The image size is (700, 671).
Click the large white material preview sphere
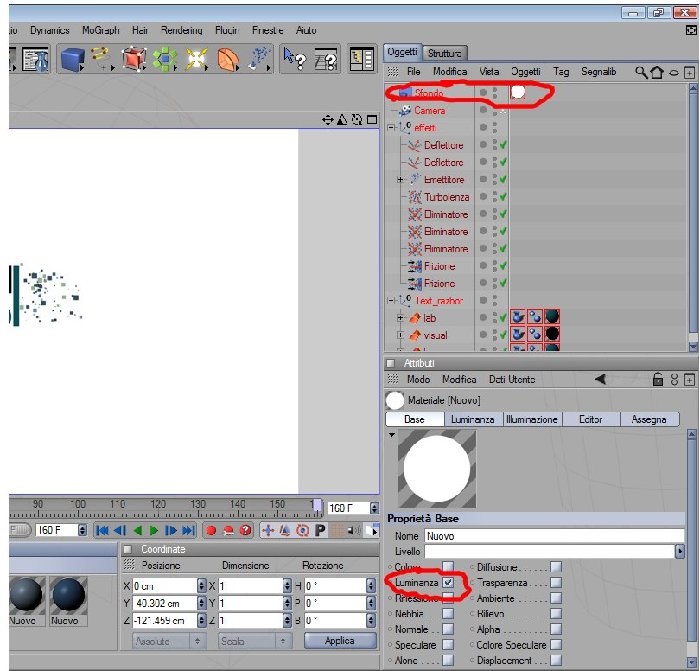[437, 469]
